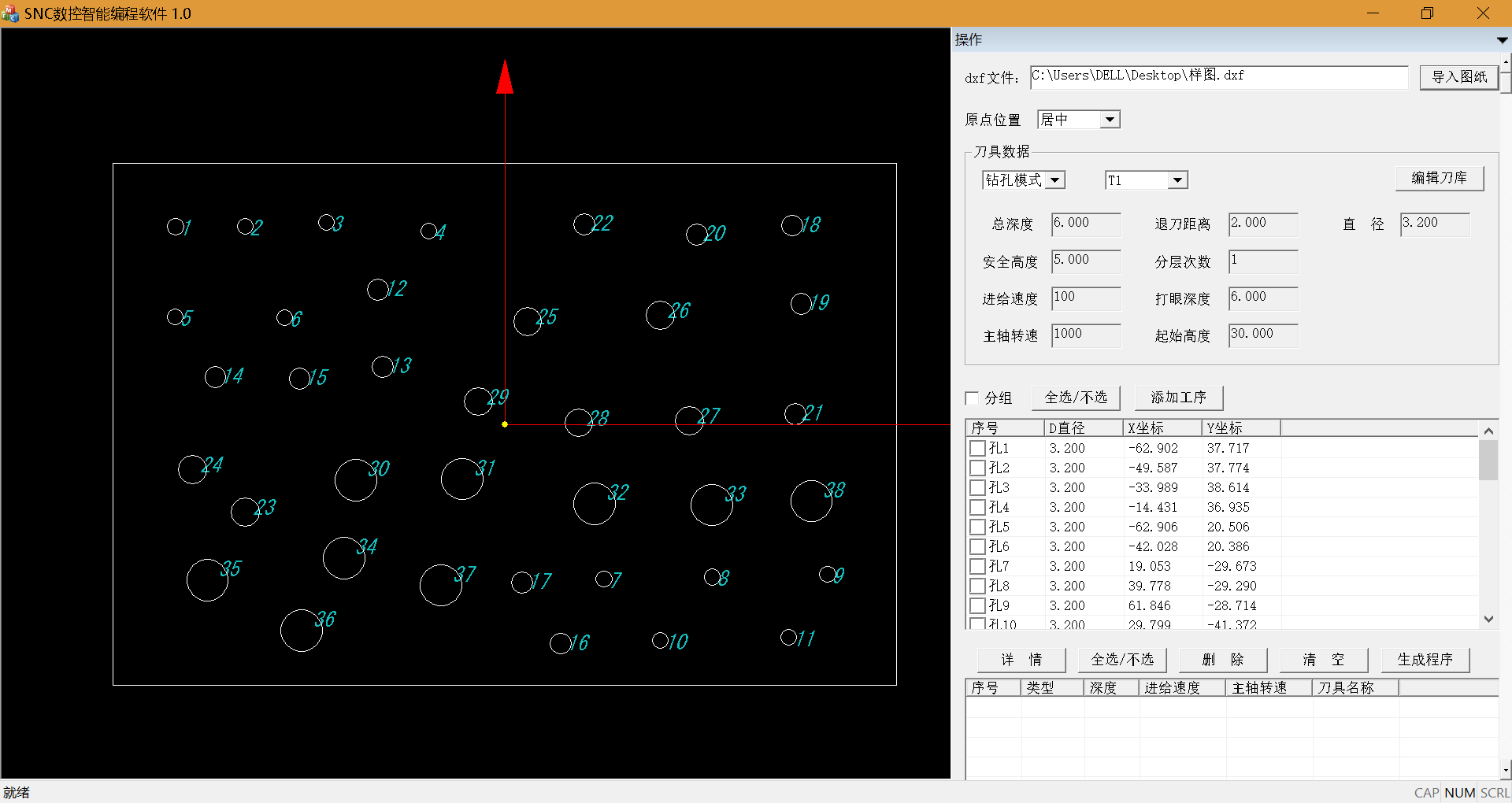Enable the 分组 checkbox
The image size is (1512, 803).
tap(973, 398)
